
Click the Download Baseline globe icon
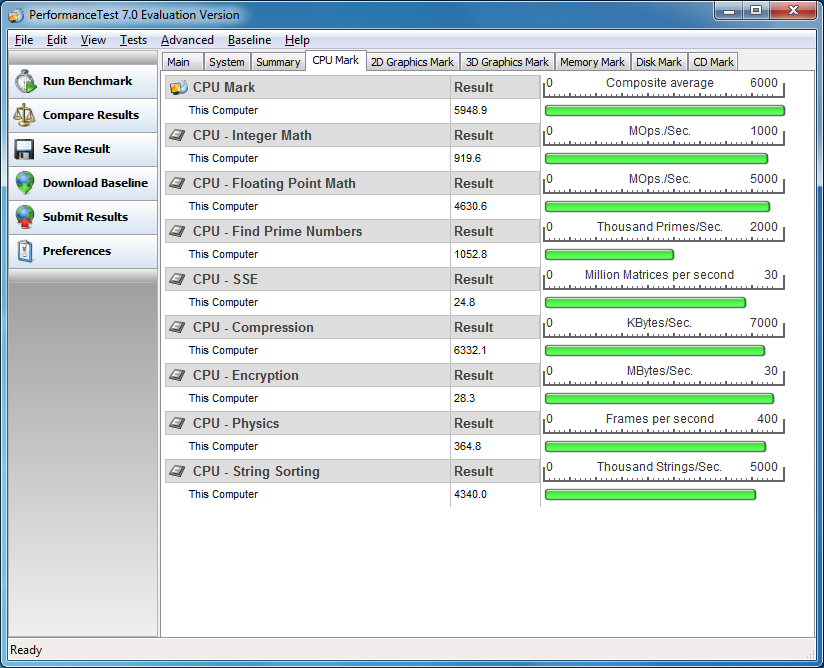25,183
